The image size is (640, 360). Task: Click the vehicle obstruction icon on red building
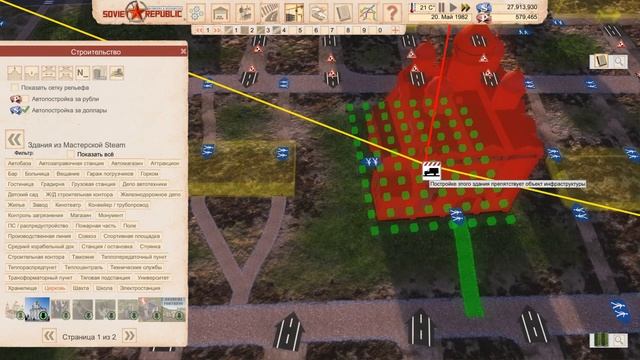(431, 170)
